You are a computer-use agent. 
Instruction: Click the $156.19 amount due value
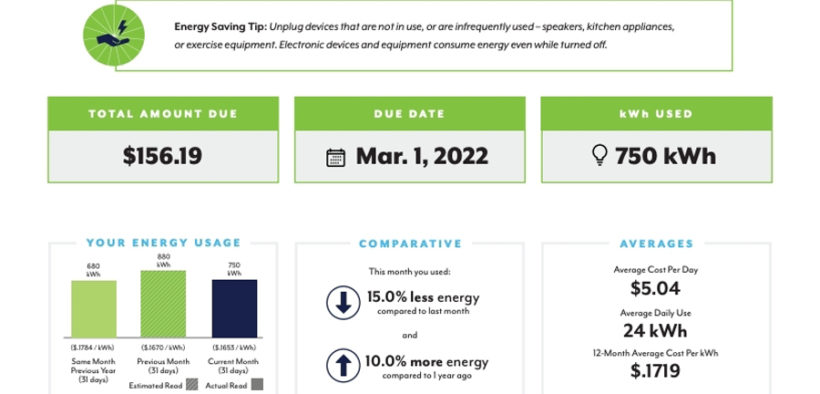click(163, 156)
